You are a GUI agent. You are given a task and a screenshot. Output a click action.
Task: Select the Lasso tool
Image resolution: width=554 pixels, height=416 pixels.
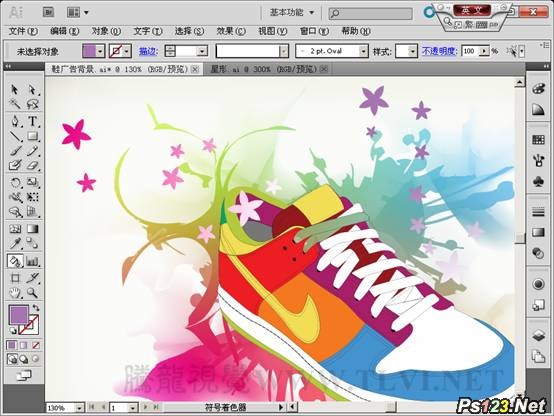click(x=33, y=104)
